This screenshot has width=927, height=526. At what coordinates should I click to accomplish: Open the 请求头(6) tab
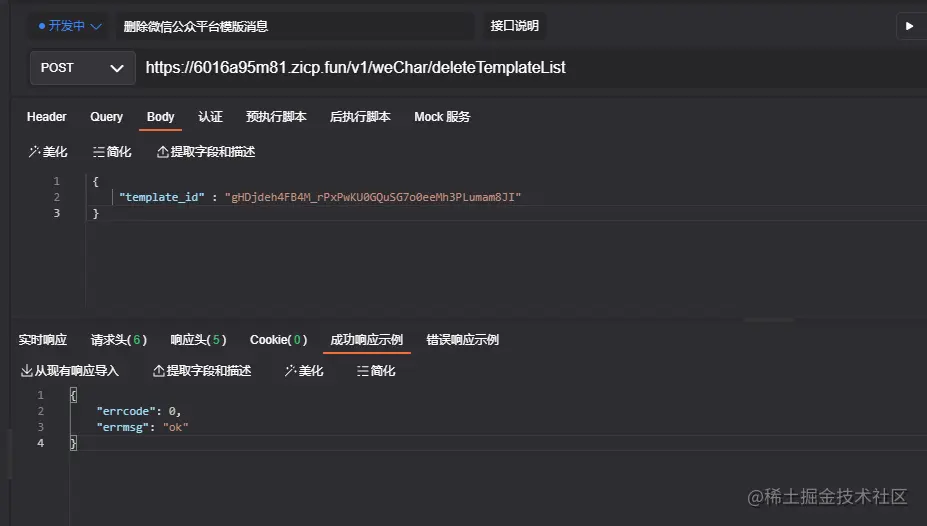pos(118,340)
